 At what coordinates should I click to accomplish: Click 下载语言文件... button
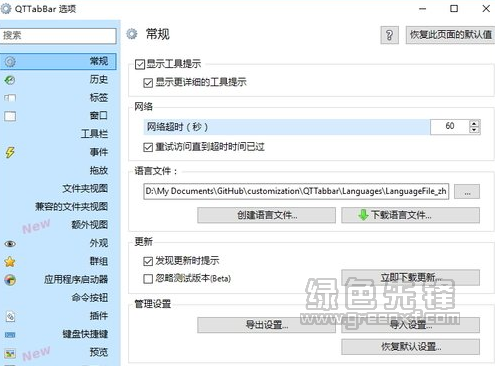click(410, 215)
